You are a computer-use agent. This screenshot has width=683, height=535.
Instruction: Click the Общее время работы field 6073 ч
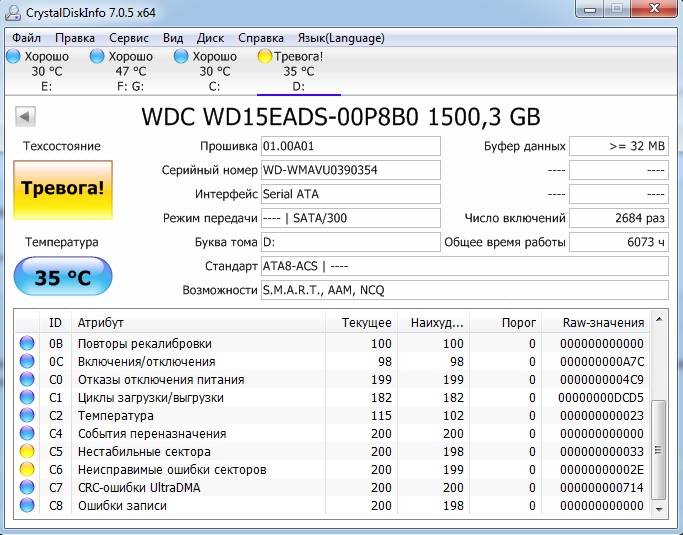click(x=619, y=242)
